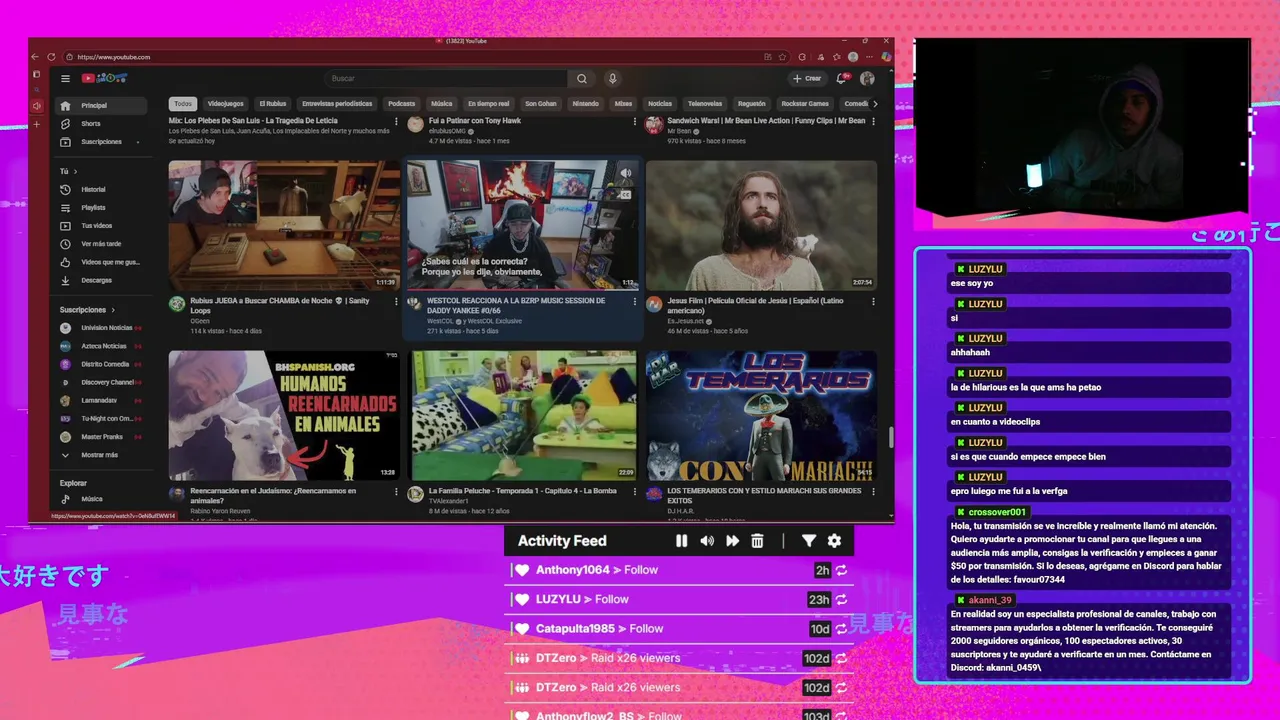
Task: Go to Principal in YouTube sidebar
Action: [x=100, y=106]
